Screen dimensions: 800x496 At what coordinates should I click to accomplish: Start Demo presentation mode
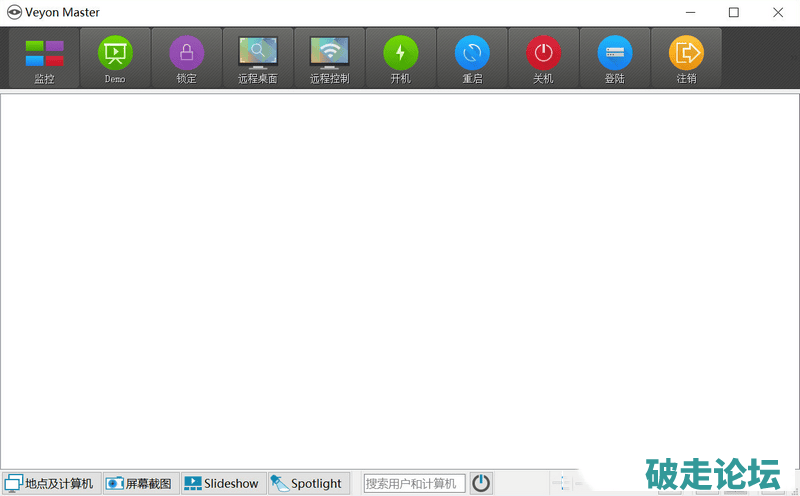point(115,58)
